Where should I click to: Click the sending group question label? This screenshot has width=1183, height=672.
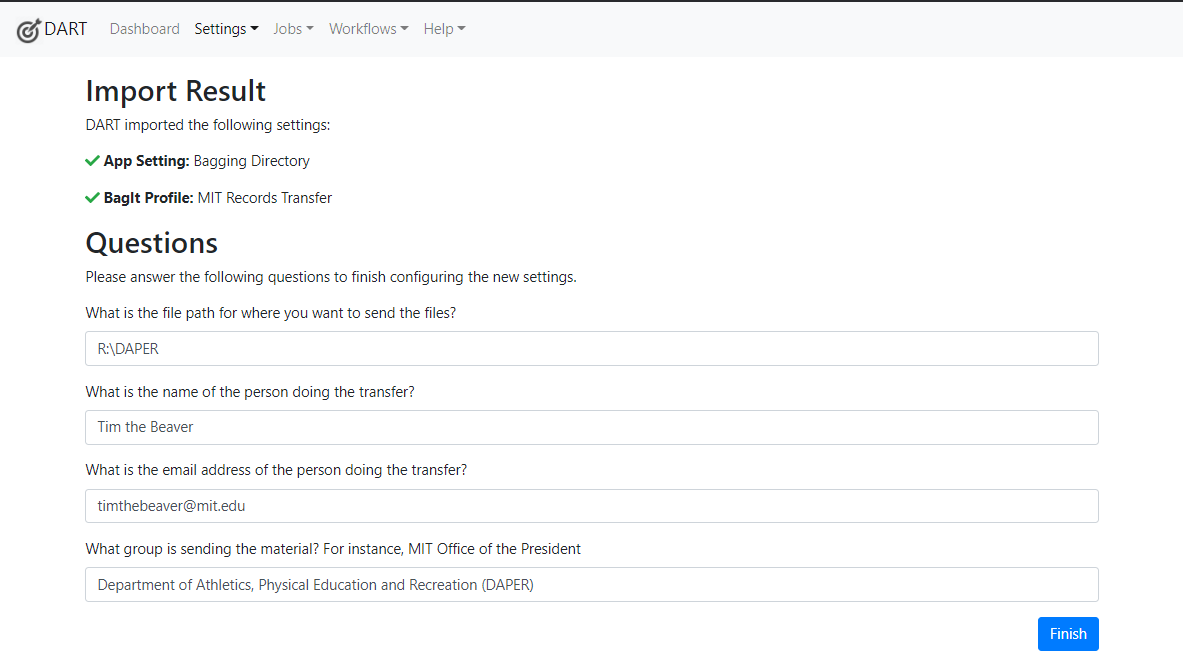(x=333, y=549)
